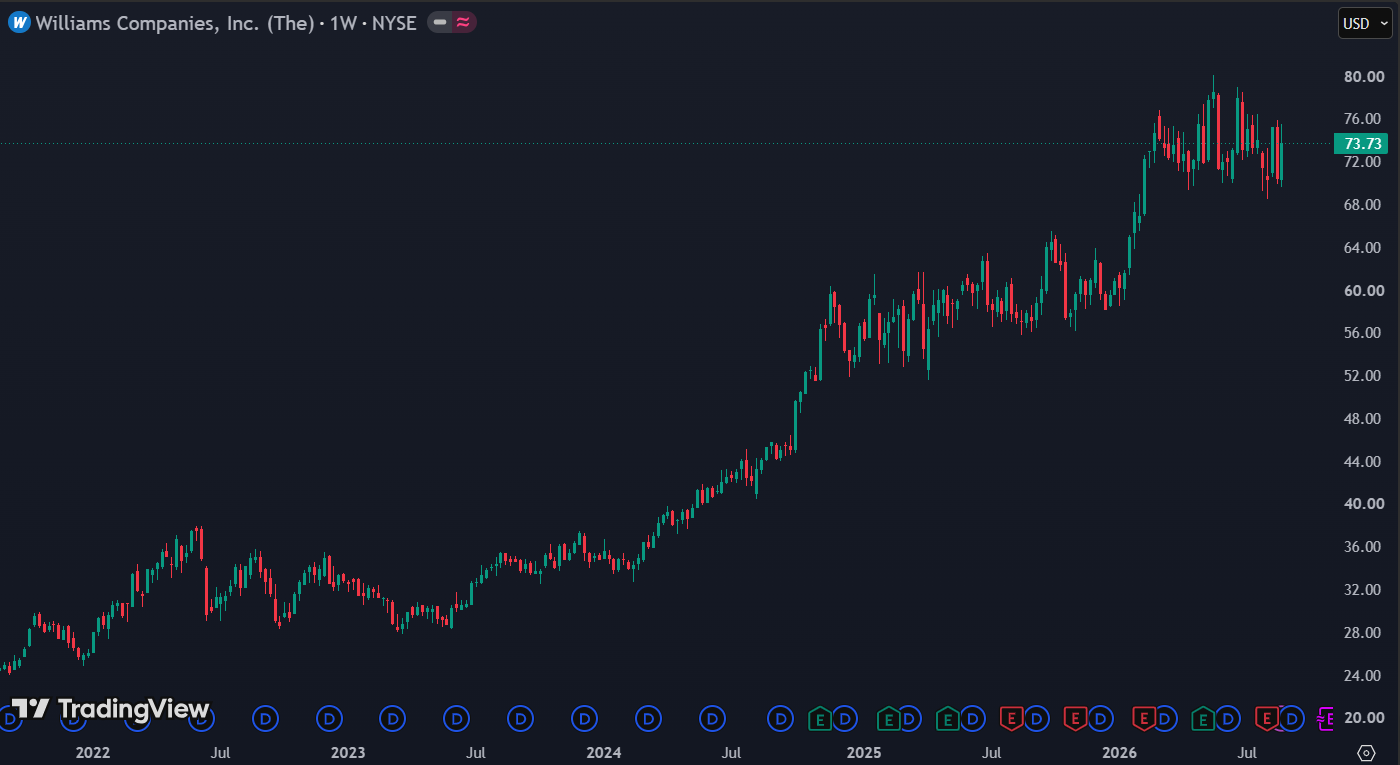Click the 20.00 price axis label

point(1364,718)
